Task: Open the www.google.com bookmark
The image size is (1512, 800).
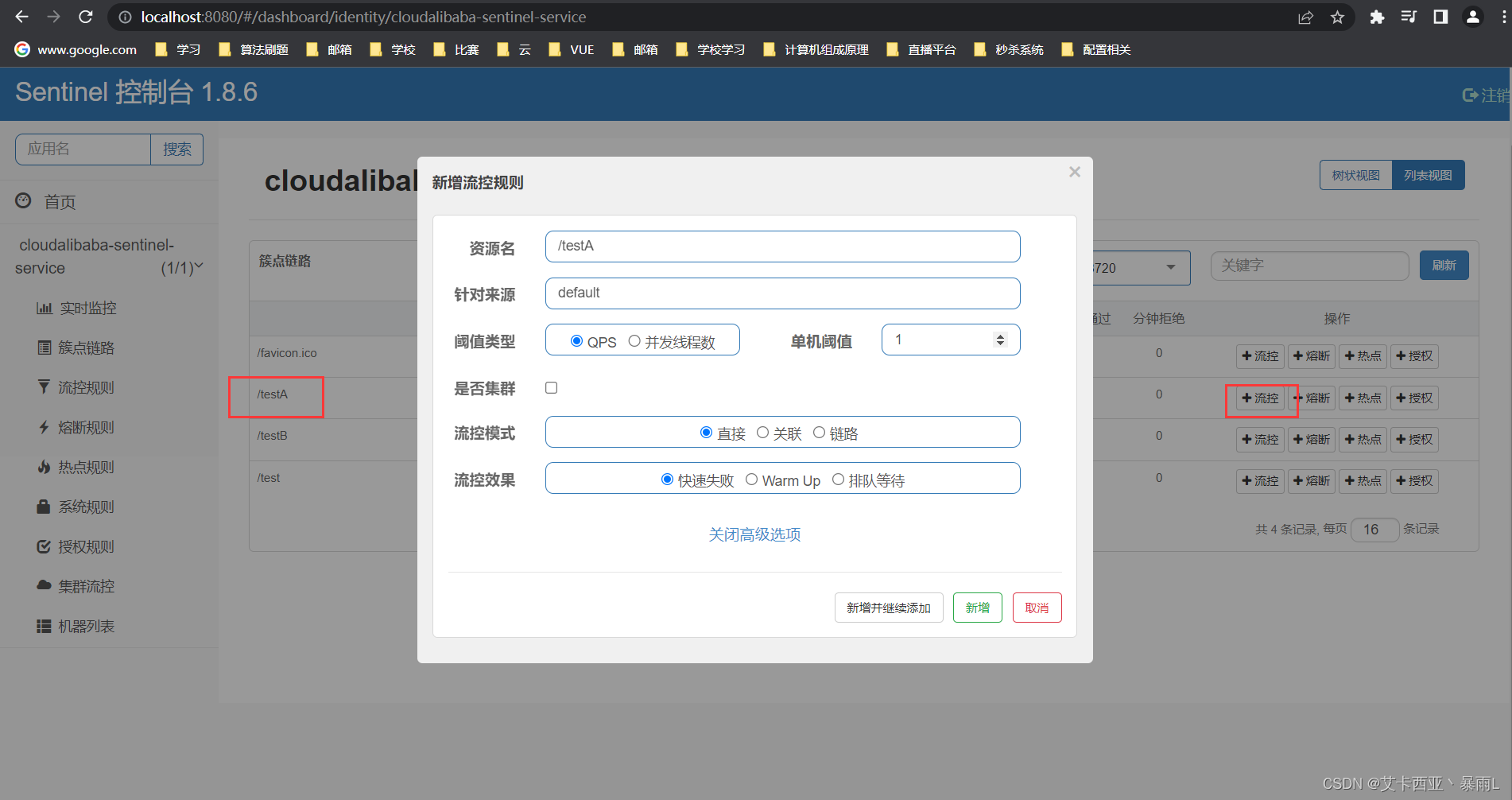Action: tap(76, 49)
